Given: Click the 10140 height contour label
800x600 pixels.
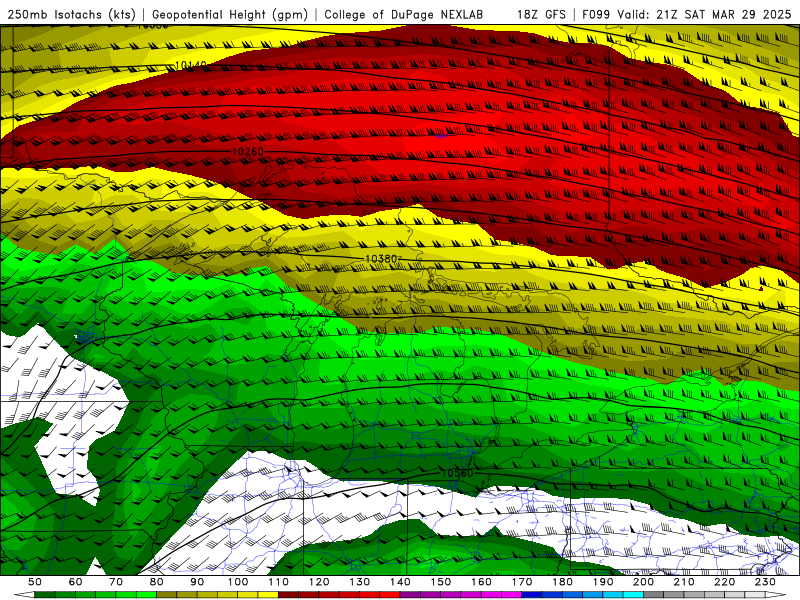Looking at the screenshot, I should pos(190,65).
